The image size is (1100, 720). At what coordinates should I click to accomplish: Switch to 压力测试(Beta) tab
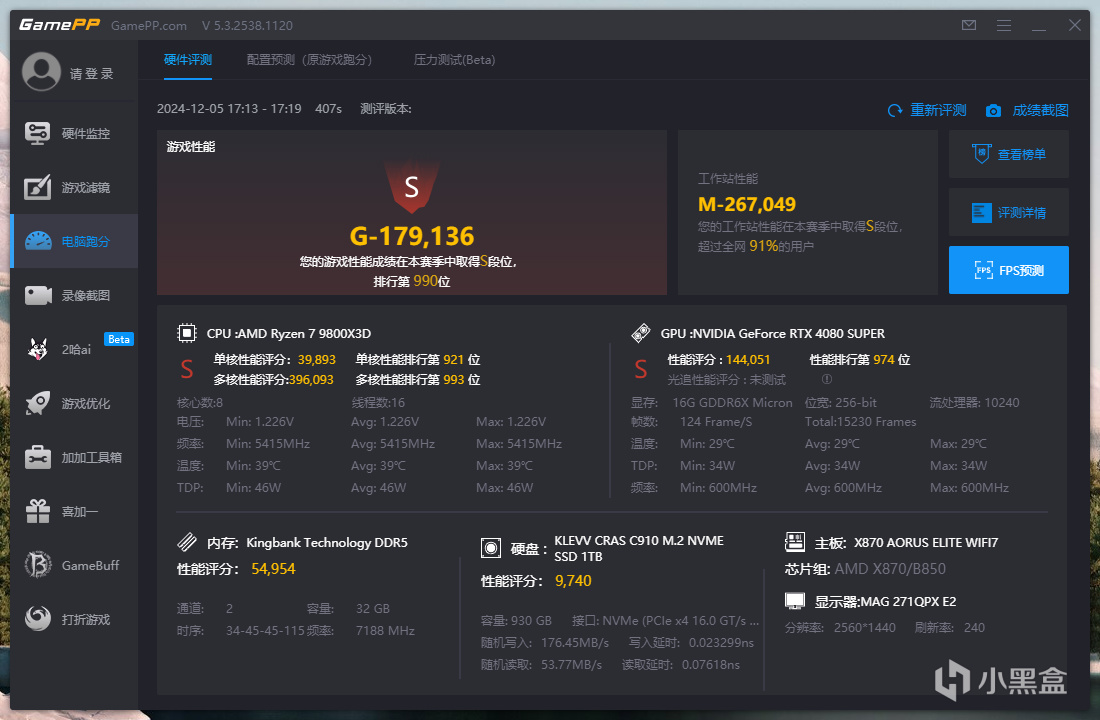455,60
